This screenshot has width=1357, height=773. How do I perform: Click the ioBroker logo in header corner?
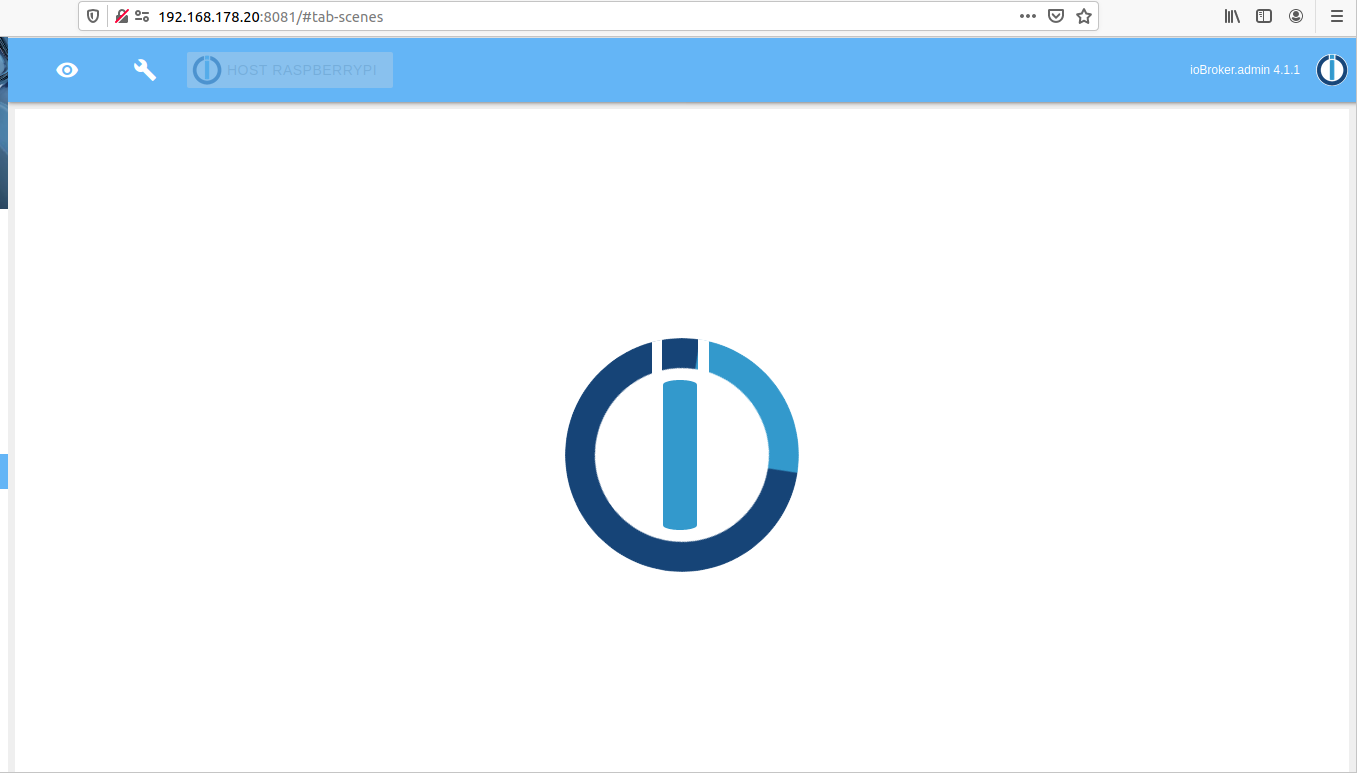click(1332, 70)
